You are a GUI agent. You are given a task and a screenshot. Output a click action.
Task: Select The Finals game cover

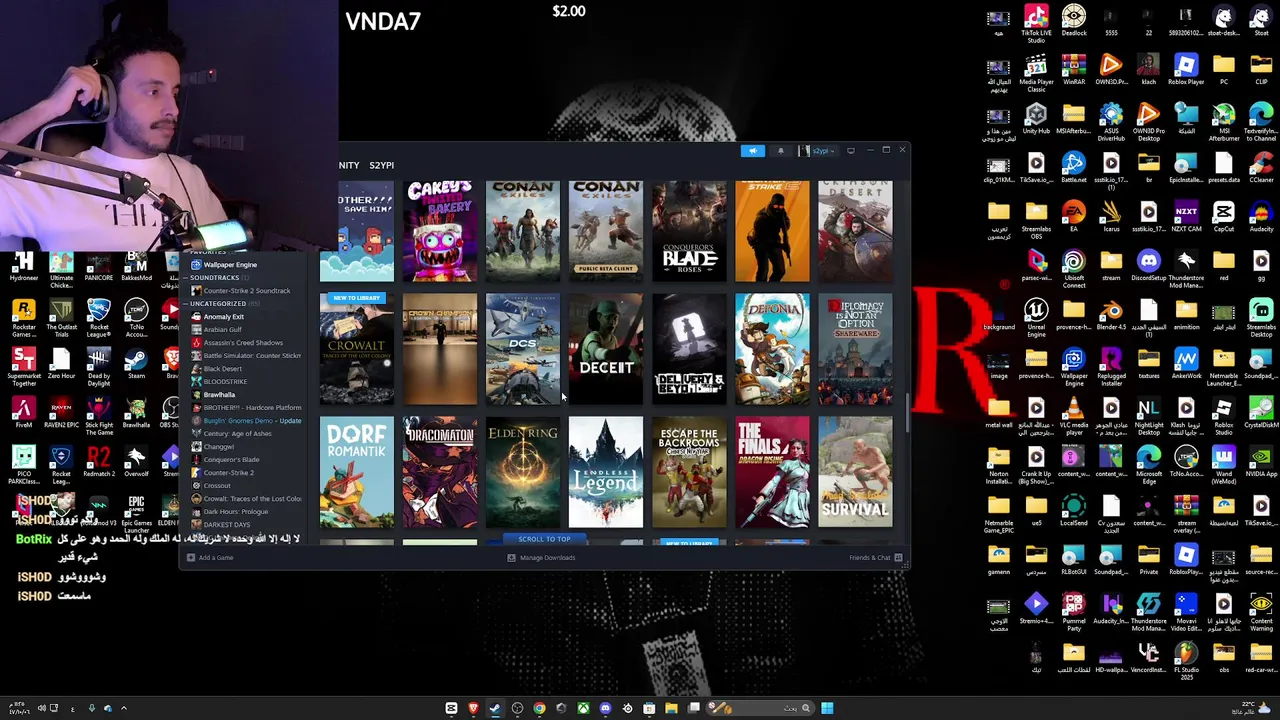[x=772, y=472]
